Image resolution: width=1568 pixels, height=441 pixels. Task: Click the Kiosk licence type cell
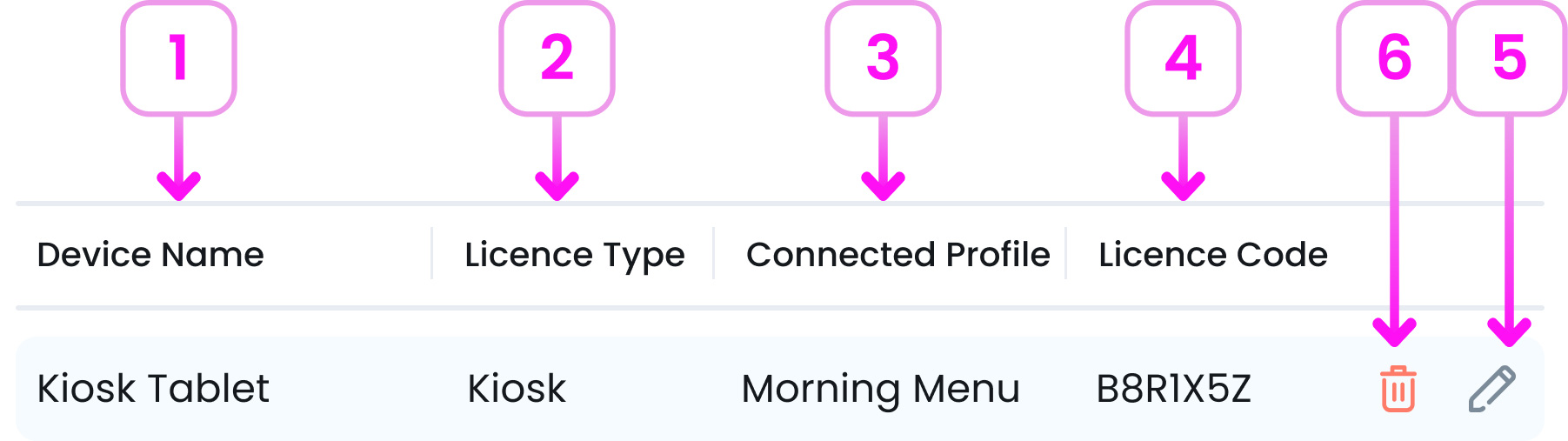point(517,389)
